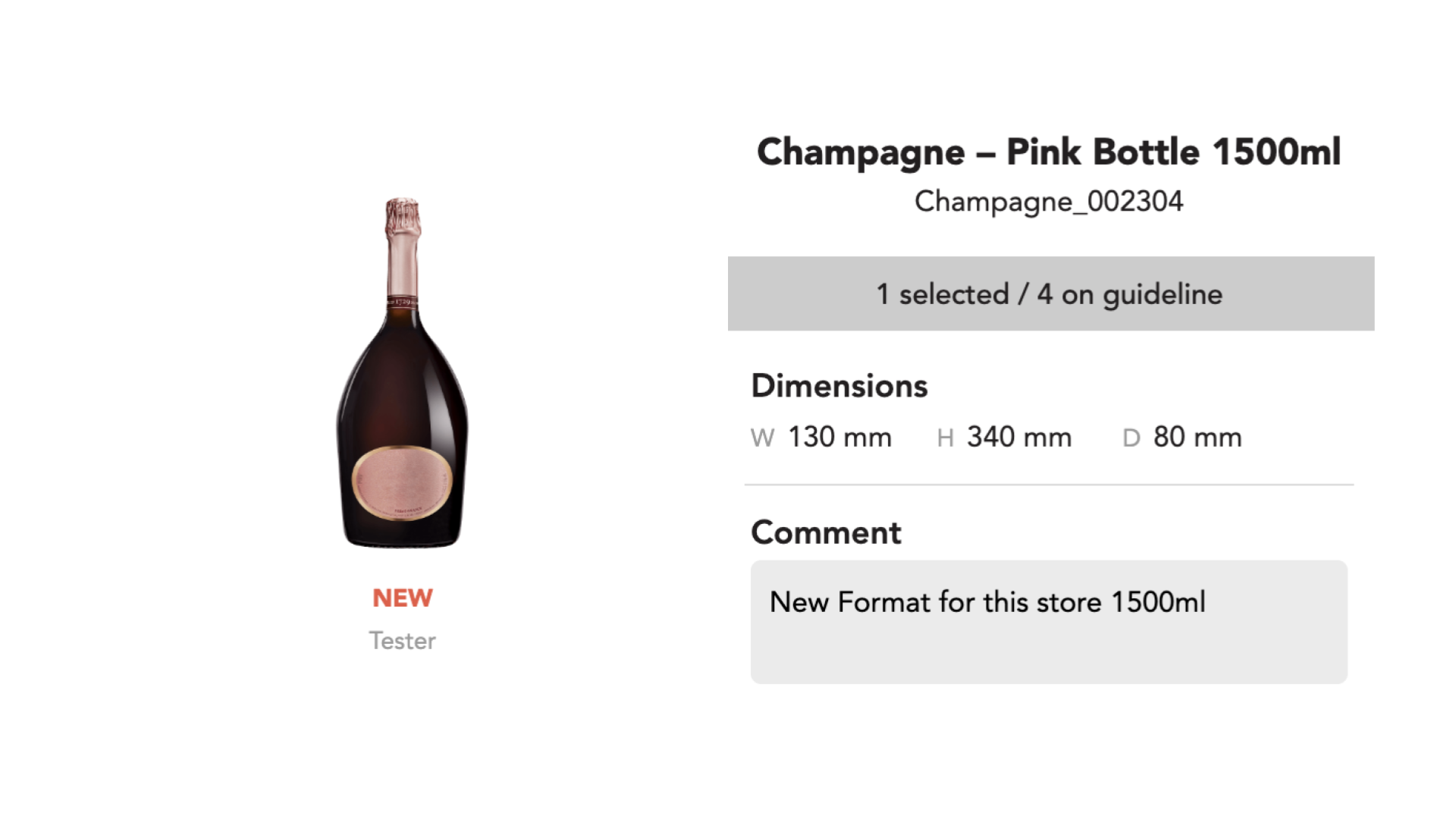Image resolution: width=1456 pixels, height=819 pixels.
Task: Click the height value 340 mm
Action: (1018, 438)
